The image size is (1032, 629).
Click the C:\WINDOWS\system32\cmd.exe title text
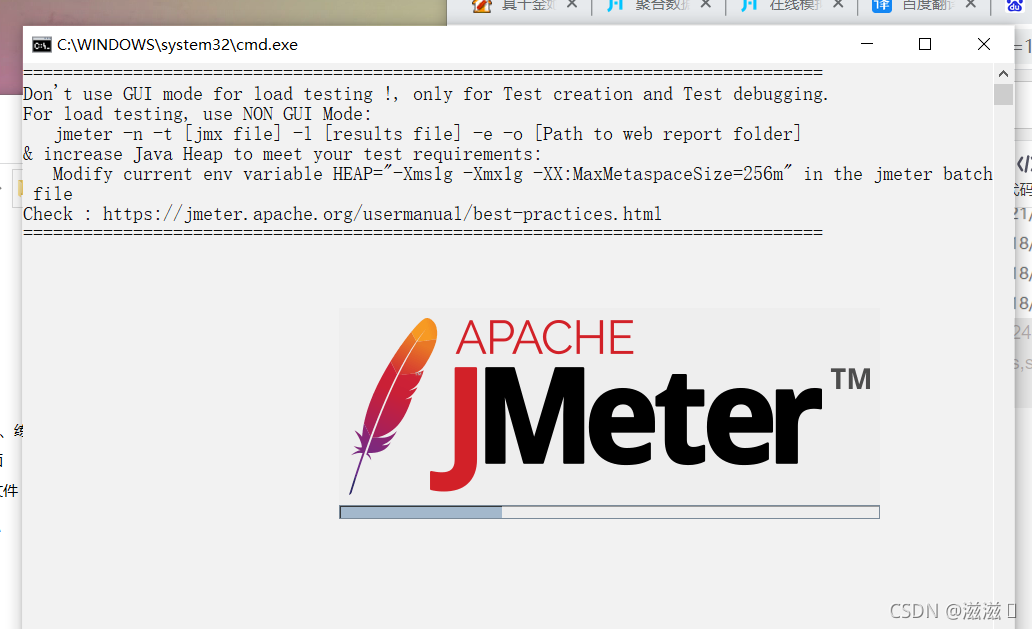(x=177, y=45)
